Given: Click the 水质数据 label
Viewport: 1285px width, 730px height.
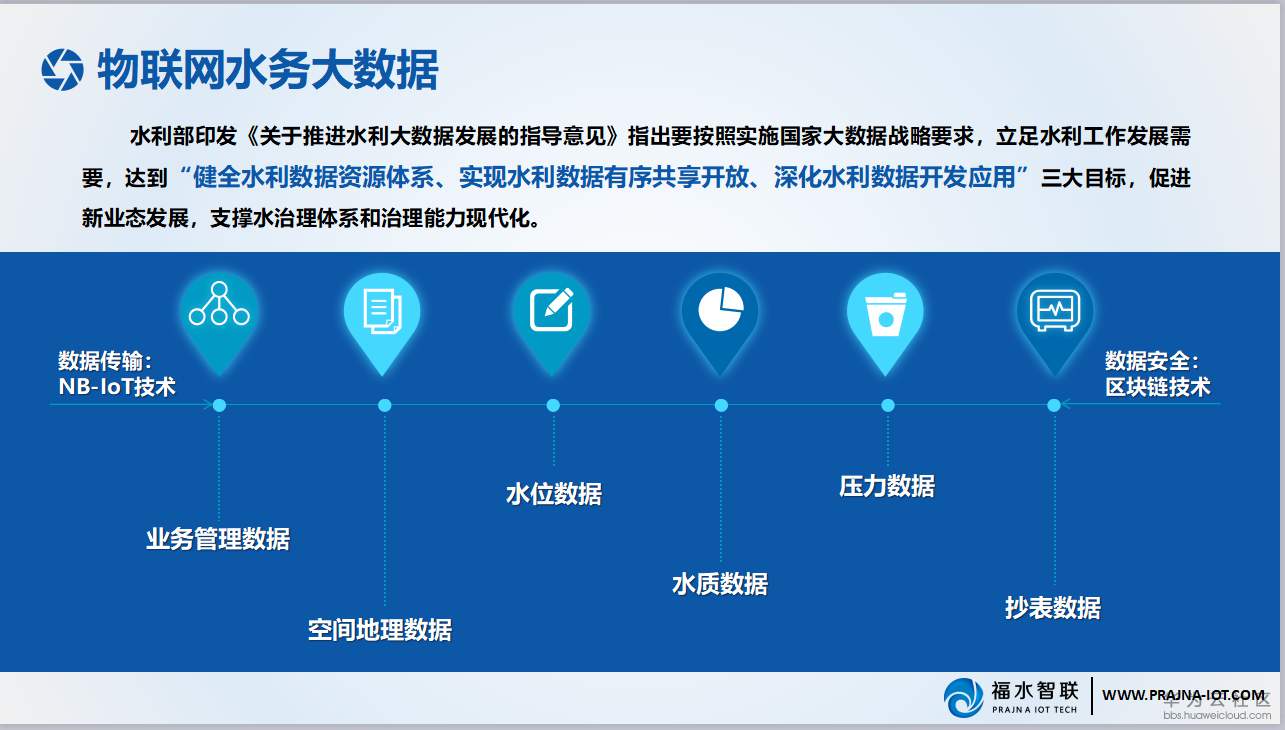Looking at the screenshot, I should [720, 584].
